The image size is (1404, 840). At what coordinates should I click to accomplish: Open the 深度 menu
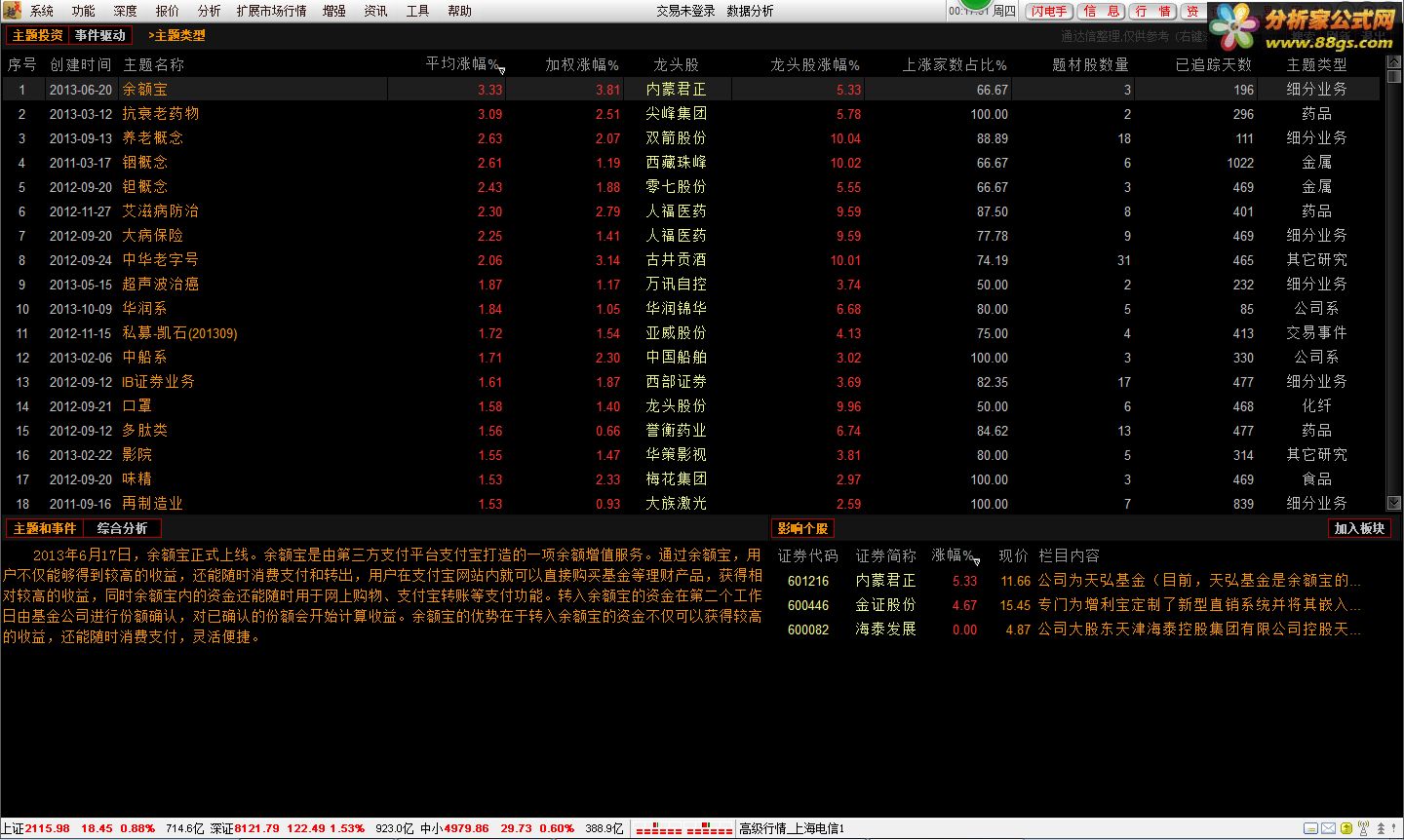(126, 11)
